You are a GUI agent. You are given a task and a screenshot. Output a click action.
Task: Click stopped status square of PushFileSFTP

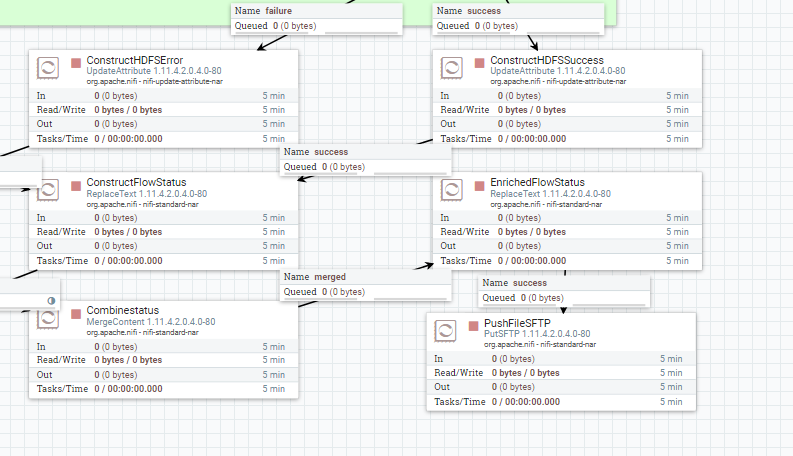[473, 326]
